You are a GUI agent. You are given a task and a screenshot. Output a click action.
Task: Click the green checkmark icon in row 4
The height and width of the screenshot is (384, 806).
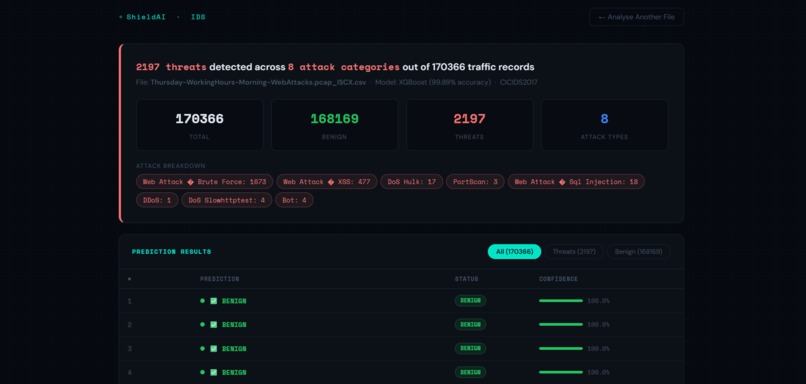tap(213, 372)
